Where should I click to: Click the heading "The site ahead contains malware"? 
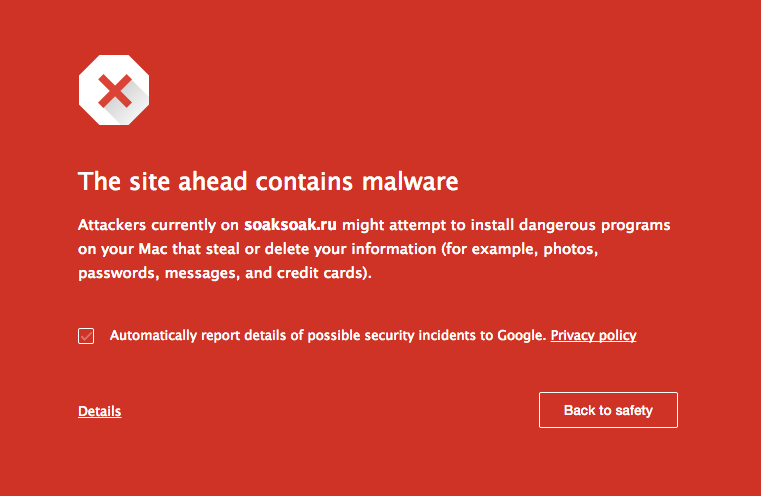(268, 182)
